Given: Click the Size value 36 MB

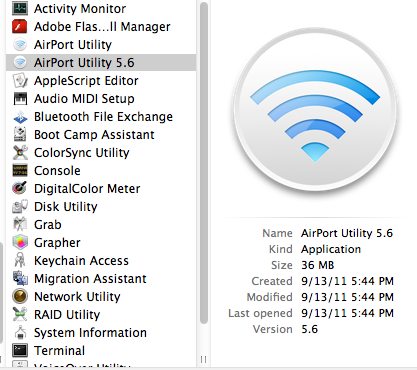Looking at the screenshot, I should (318, 265).
